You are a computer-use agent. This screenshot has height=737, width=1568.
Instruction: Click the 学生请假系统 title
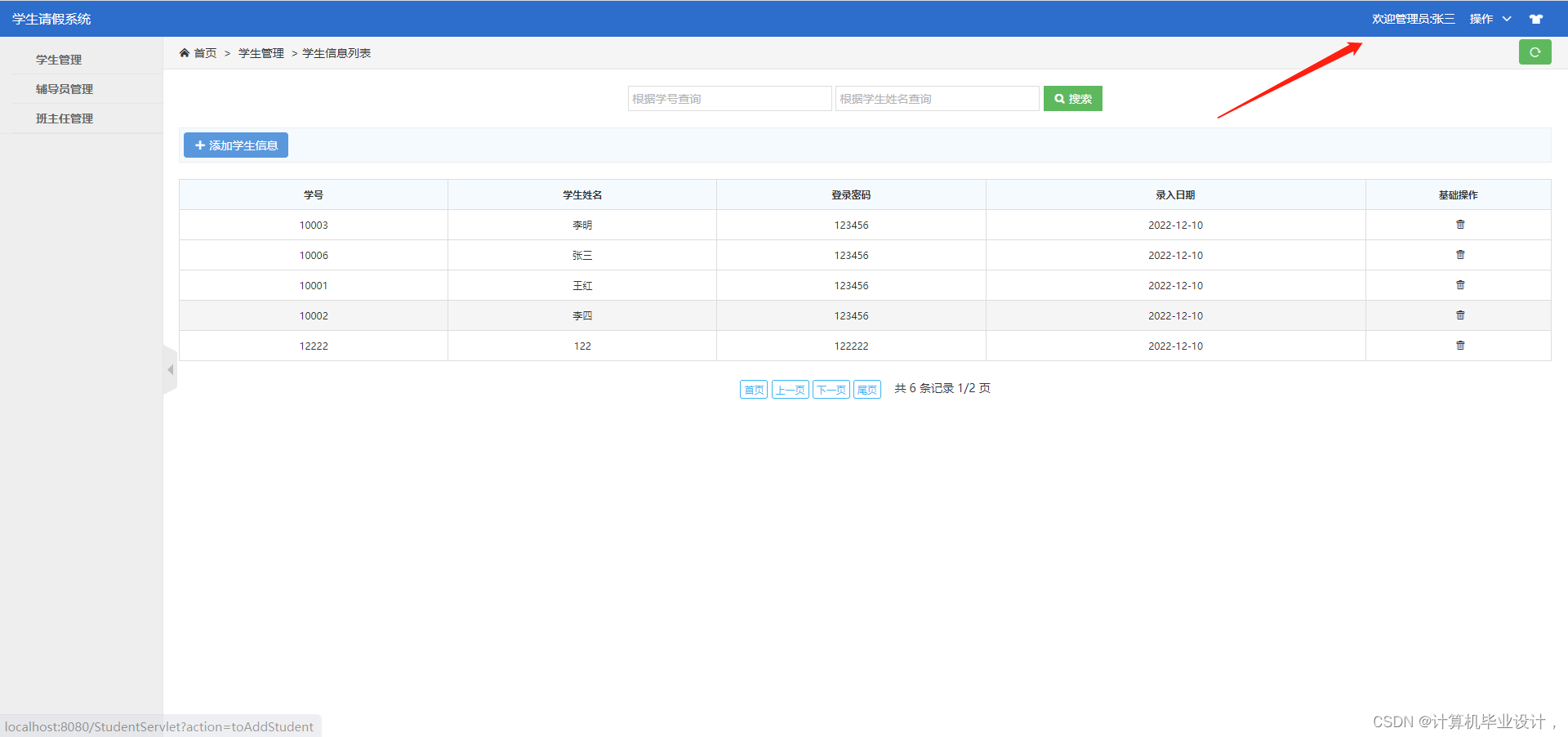[x=51, y=19]
